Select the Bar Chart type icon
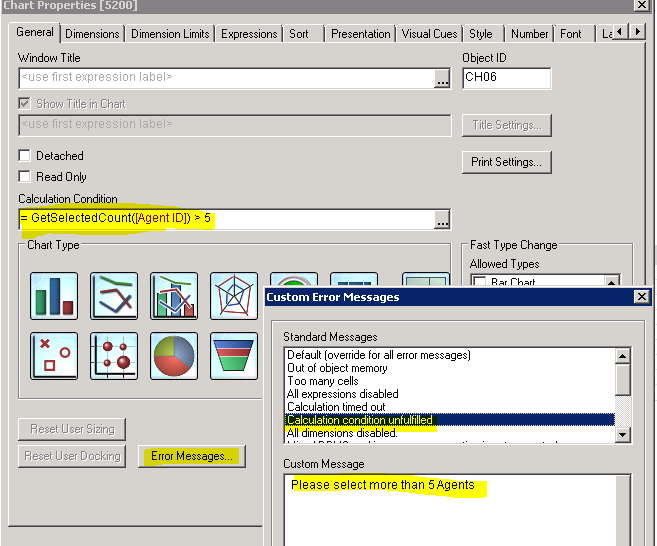657x546 pixels. [x=54, y=296]
